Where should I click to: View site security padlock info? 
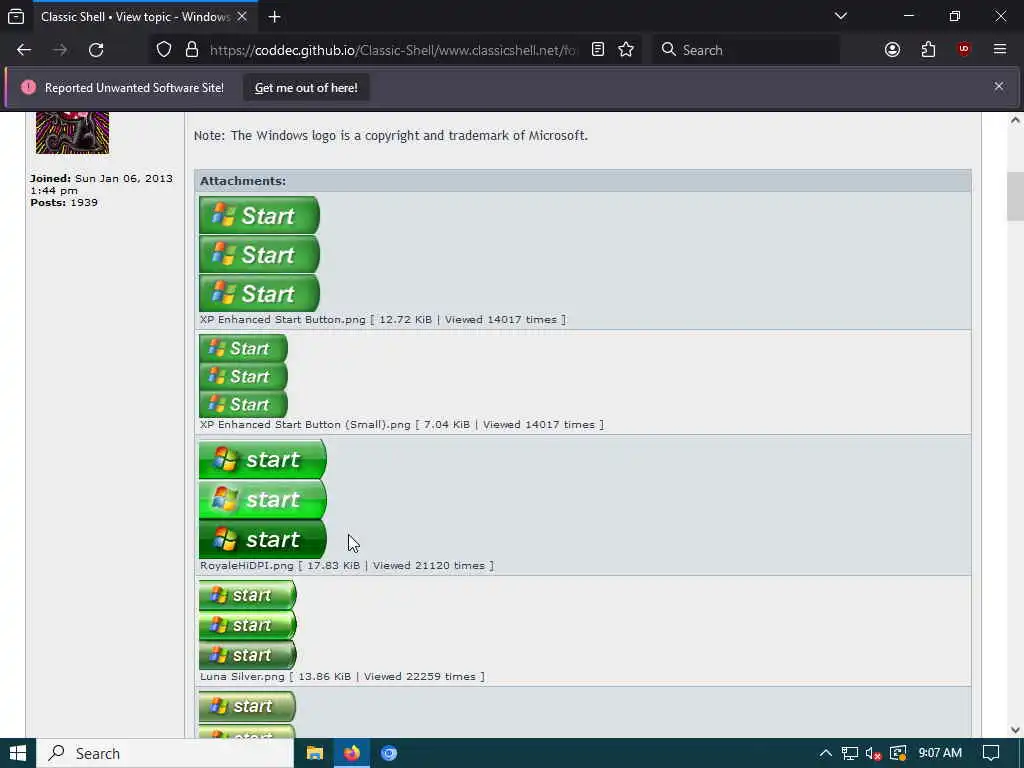(192, 50)
